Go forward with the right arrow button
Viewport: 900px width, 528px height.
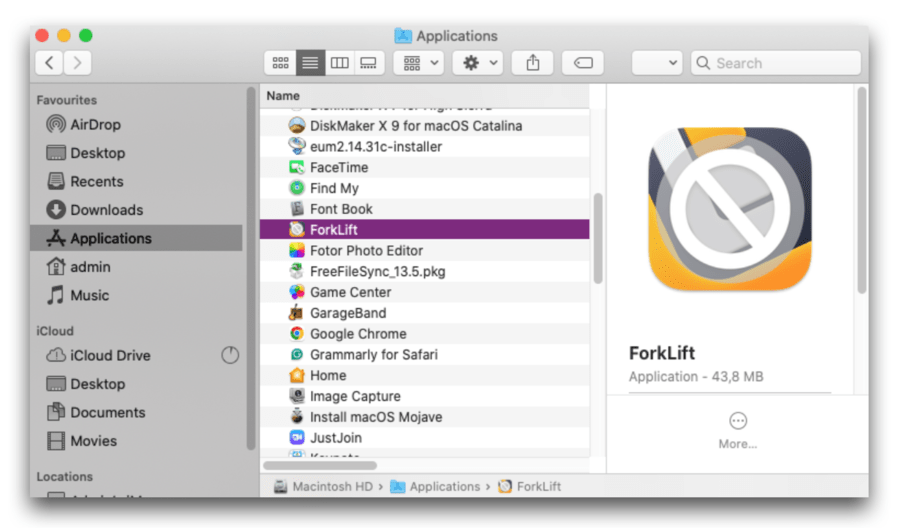tap(77, 63)
